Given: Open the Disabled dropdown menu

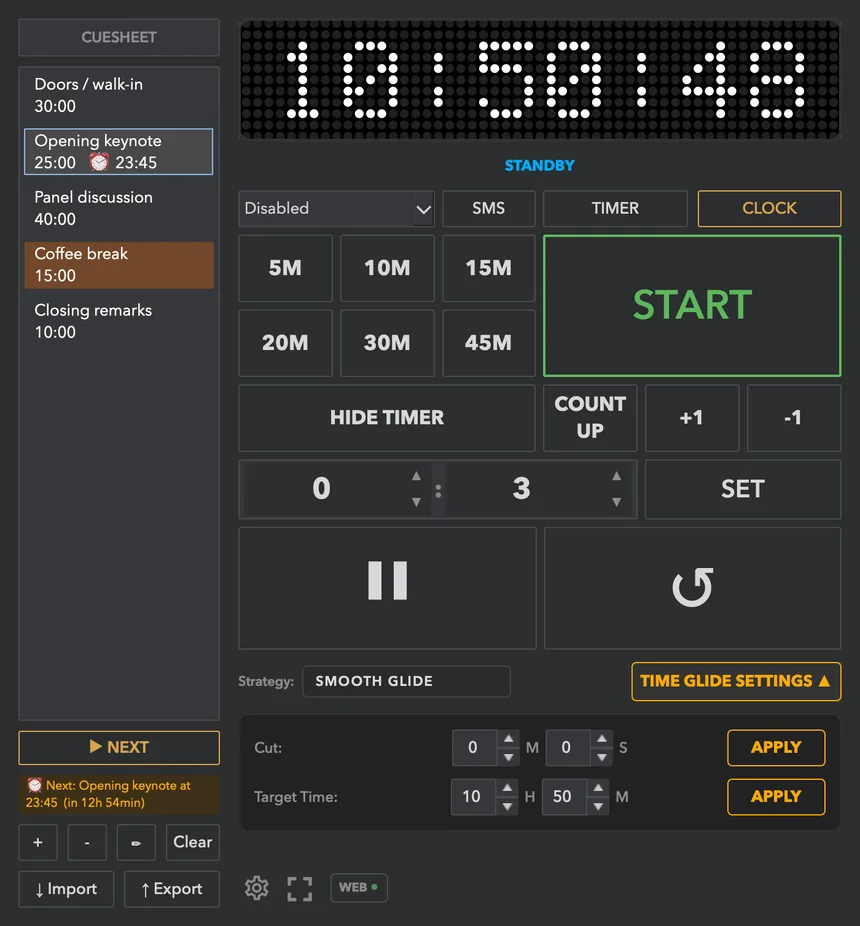Looking at the screenshot, I should coord(336,208).
